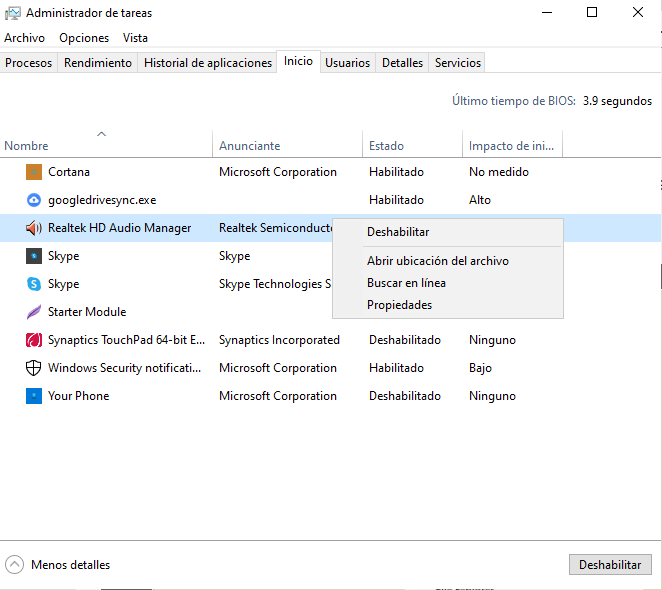
Task: Collapse view with Menos detalles arrow icon
Action: tap(14, 565)
